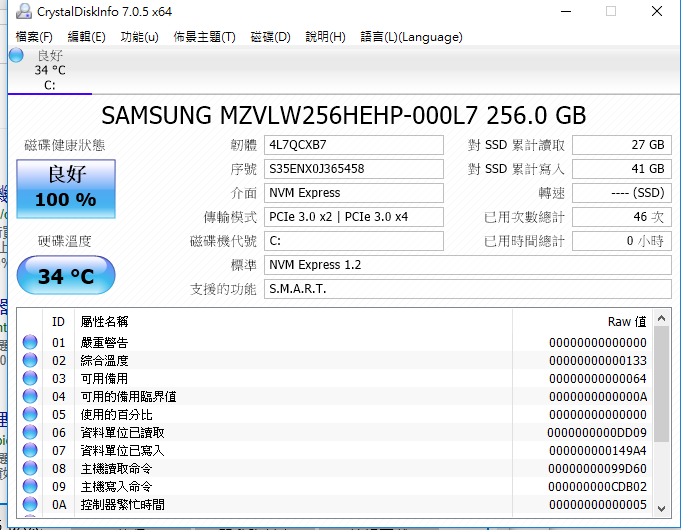Select attribute name 資料單位已寫入
The image size is (681, 530).
122,451
